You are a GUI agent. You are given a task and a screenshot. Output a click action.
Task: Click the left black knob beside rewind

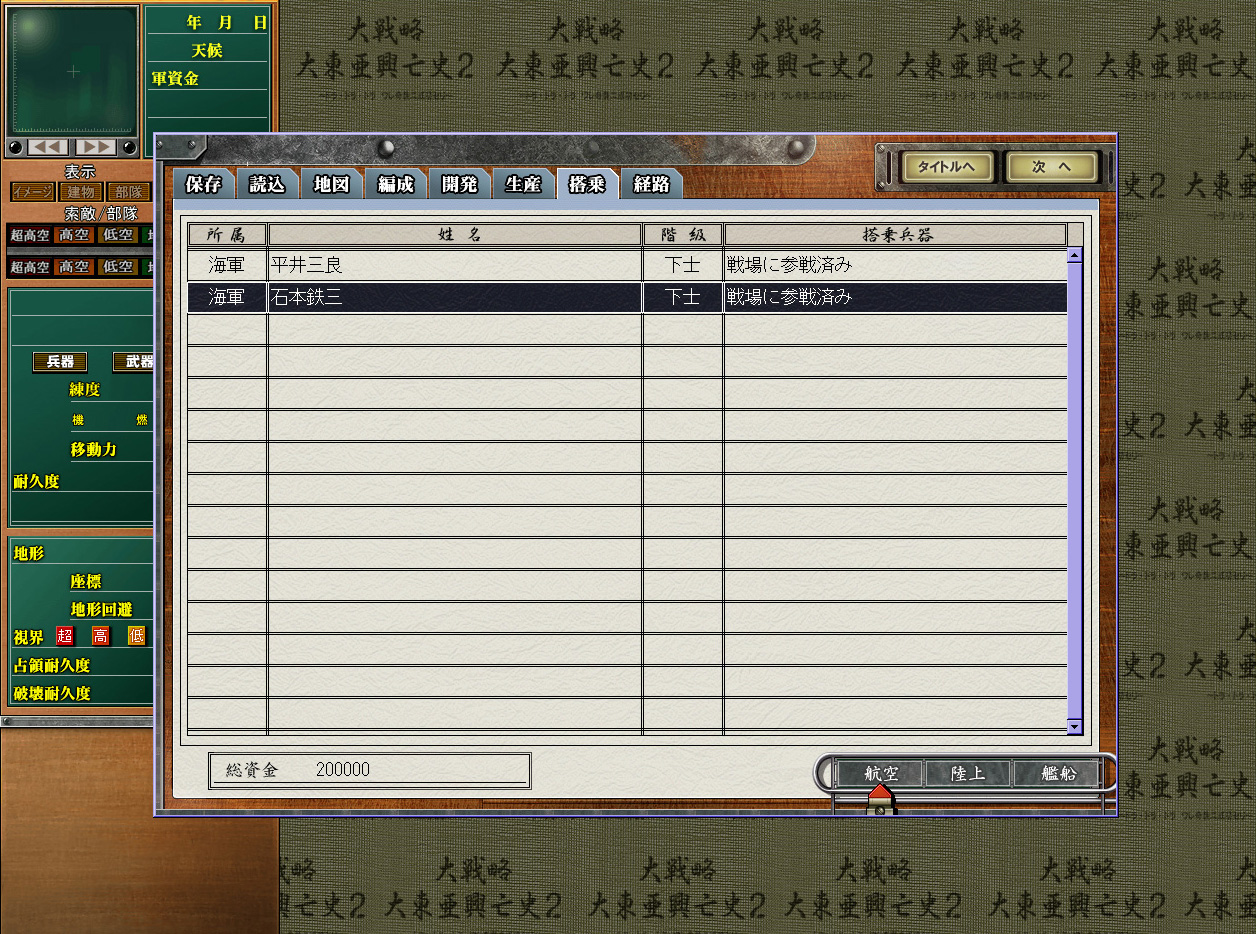coord(15,148)
